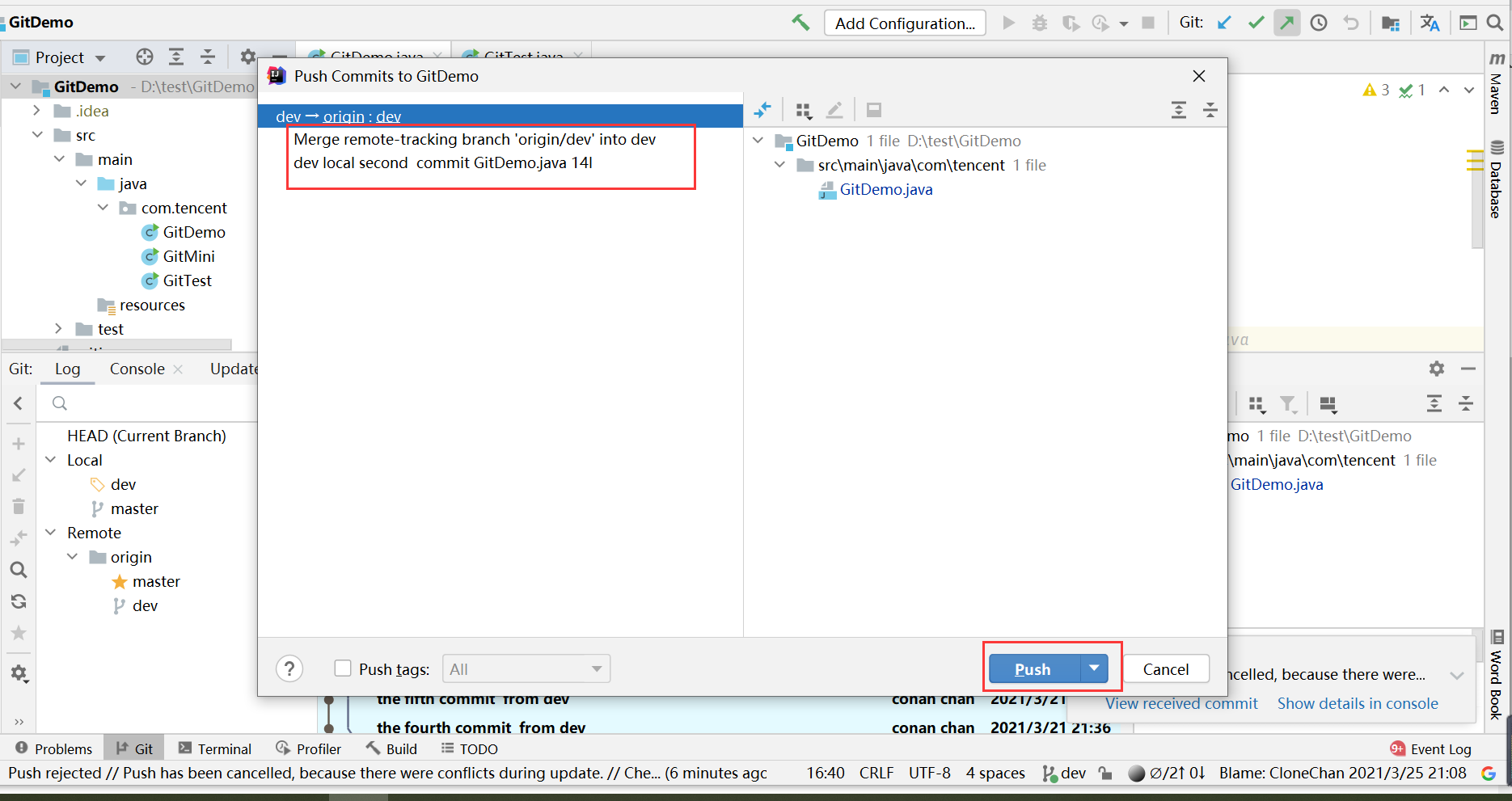Screen dimensions: 1512x801
Task: Collapse the origin remote node
Action: click(73, 557)
